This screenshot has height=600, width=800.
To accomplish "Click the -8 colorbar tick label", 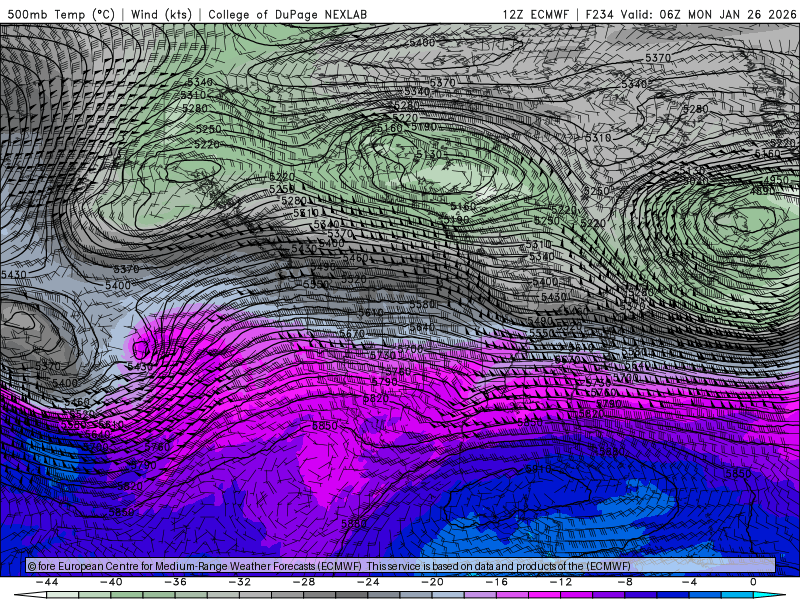I will point(626,582).
